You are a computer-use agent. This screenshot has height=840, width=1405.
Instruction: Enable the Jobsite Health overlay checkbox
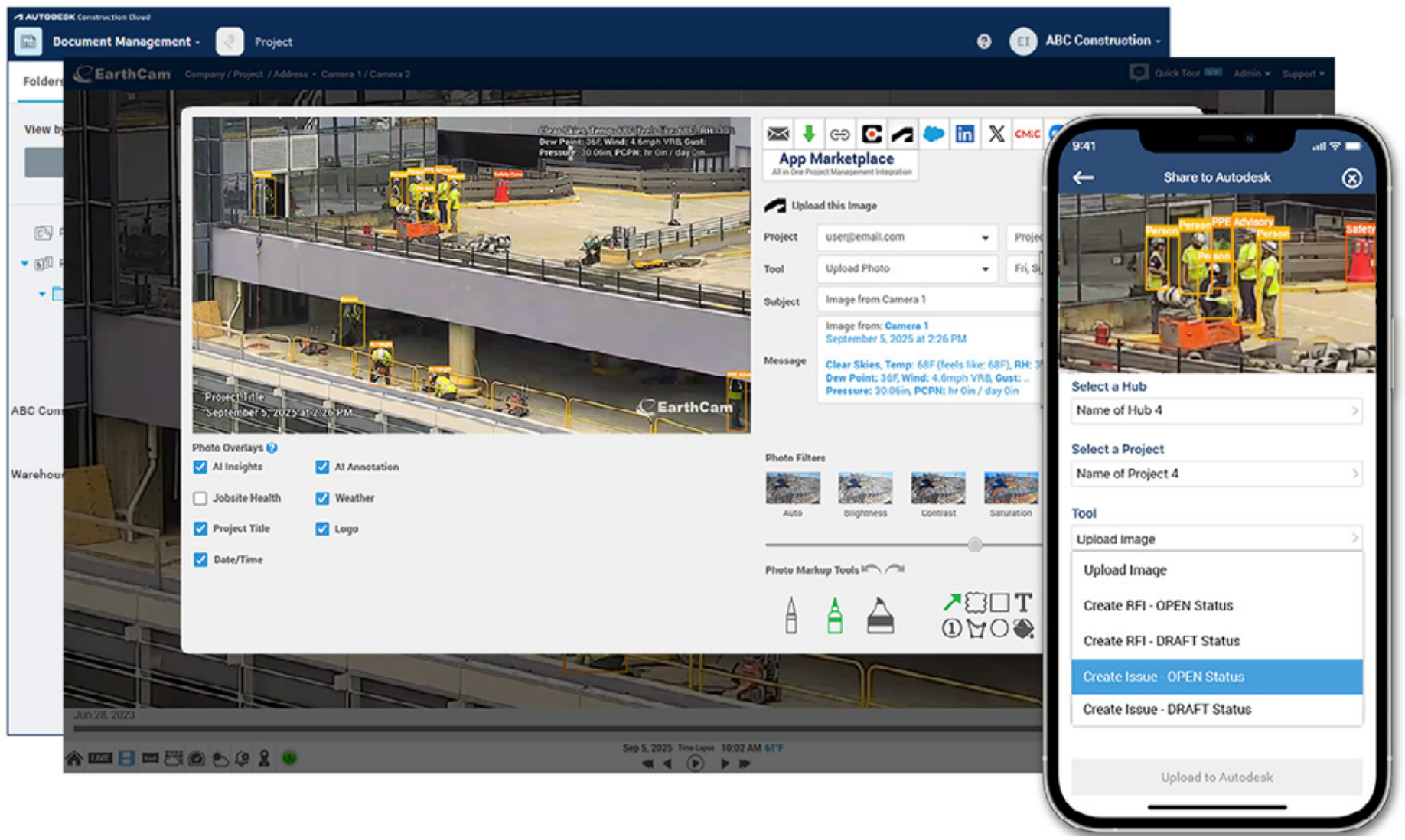[x=200, y=498]
